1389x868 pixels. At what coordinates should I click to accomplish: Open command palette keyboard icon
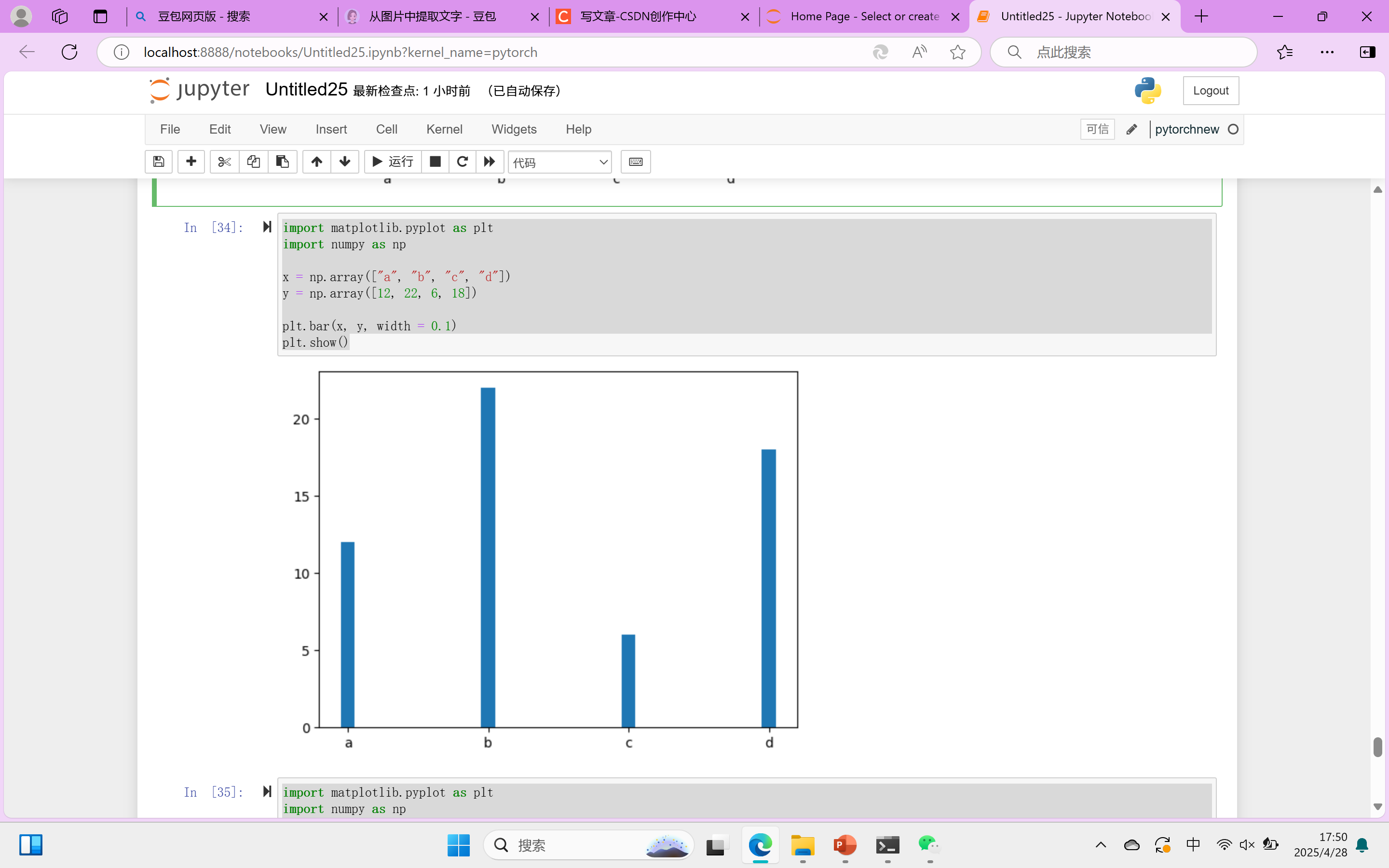tap(635, 162)
